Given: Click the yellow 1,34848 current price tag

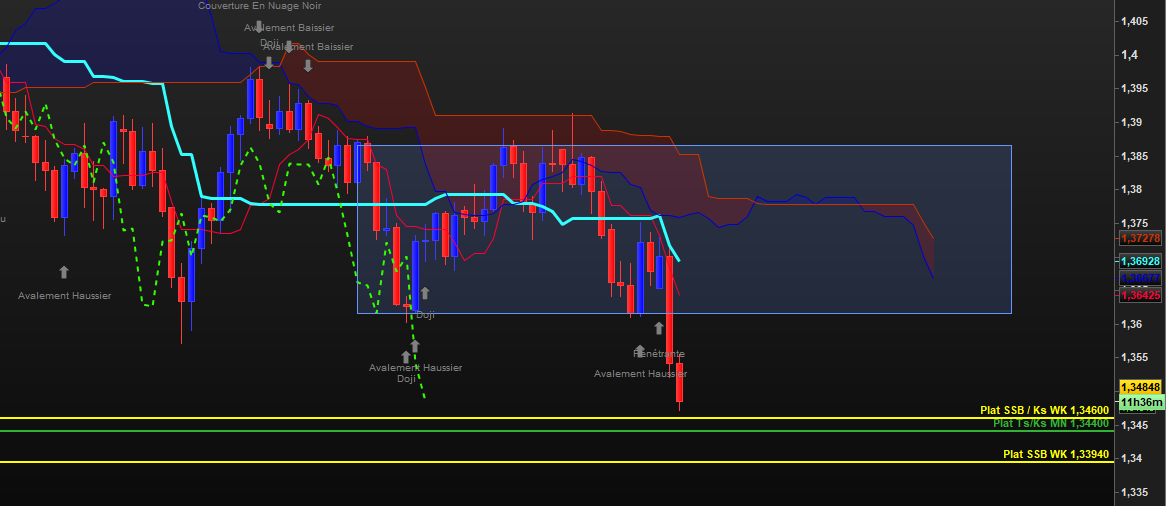Looking at the screenshot, I should (1140, 387).
